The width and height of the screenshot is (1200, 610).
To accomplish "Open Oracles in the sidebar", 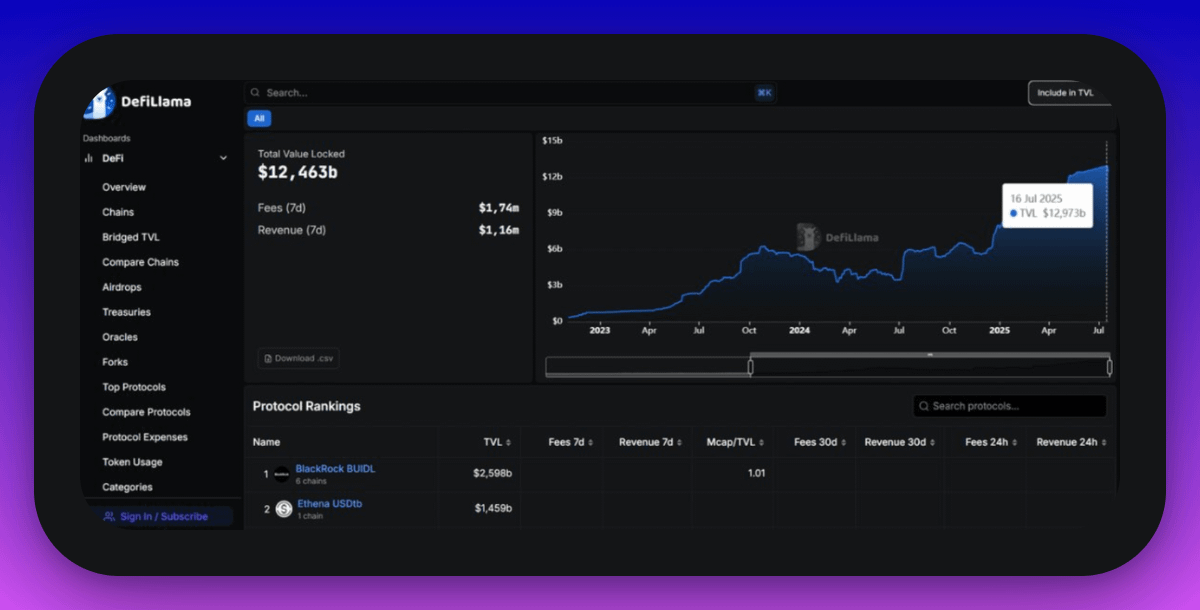I will click(120, 337).
